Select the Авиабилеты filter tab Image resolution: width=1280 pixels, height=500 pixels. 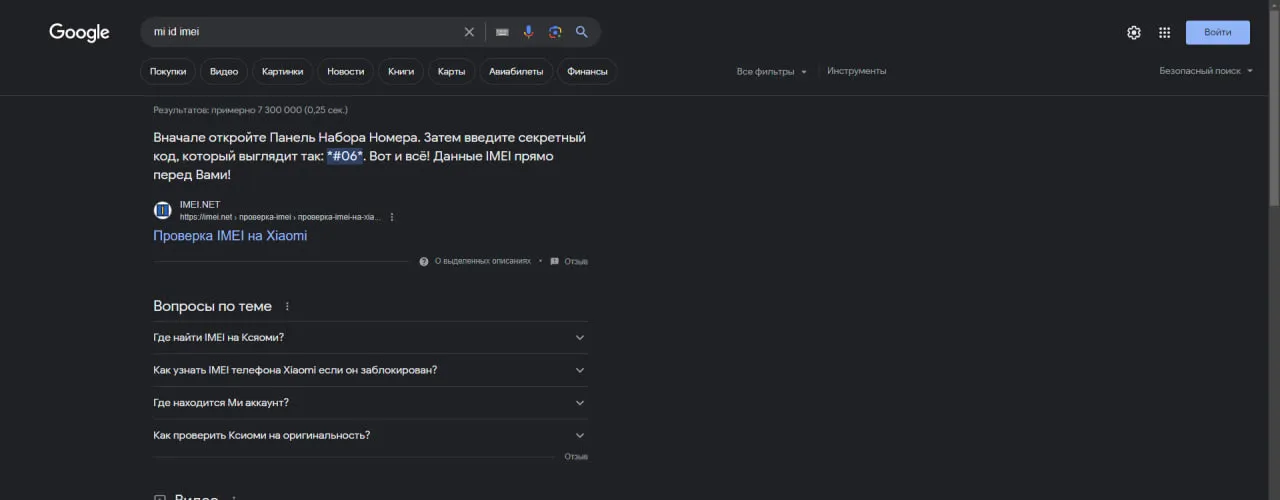pos(516,71)
